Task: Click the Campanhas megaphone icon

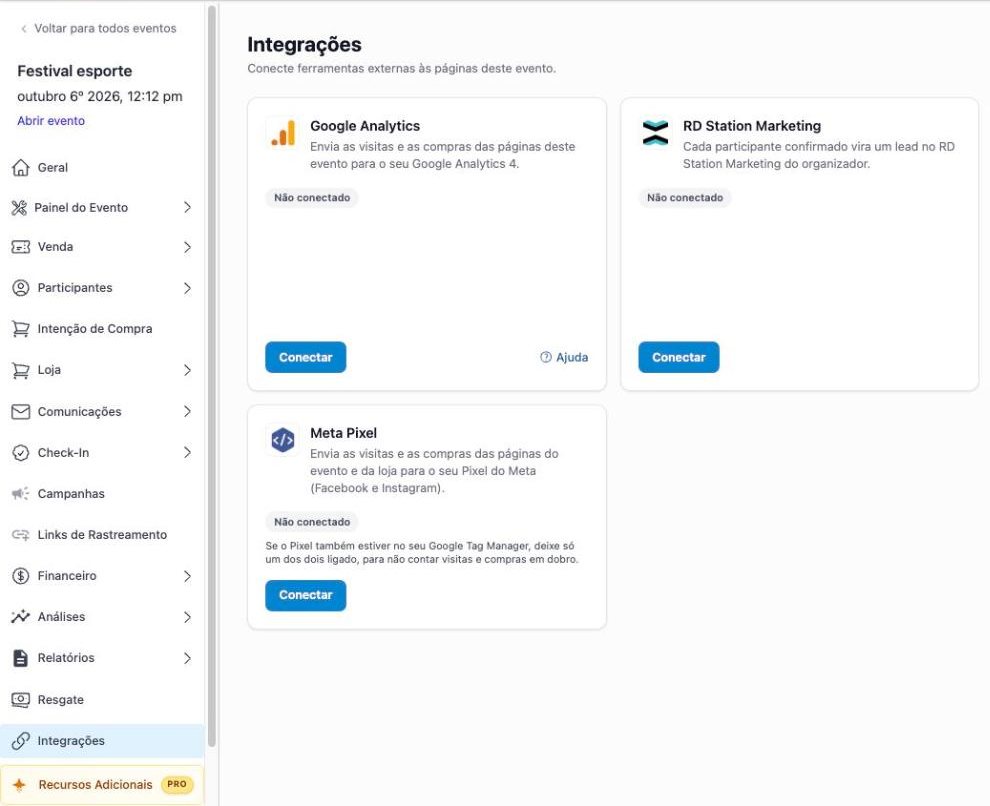Action: [21, 494]
